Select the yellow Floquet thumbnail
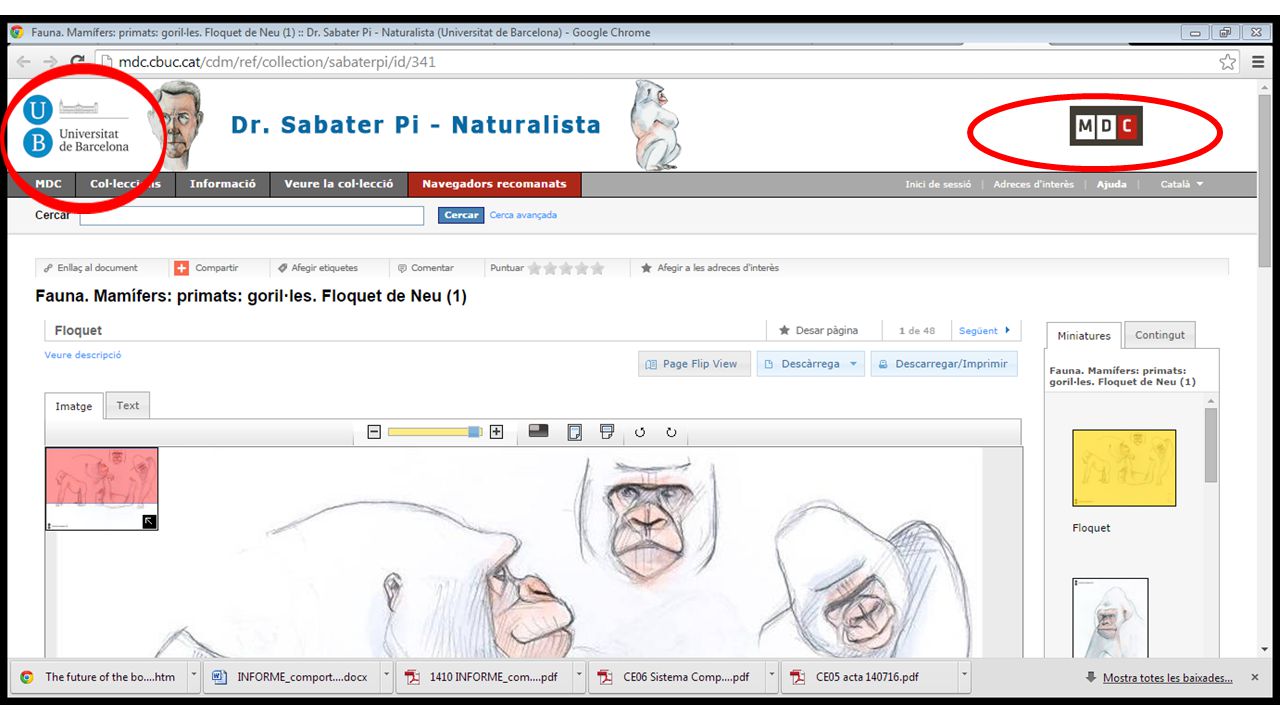The width and height of the screenshot is (1280, 720). click(1124, 468)
